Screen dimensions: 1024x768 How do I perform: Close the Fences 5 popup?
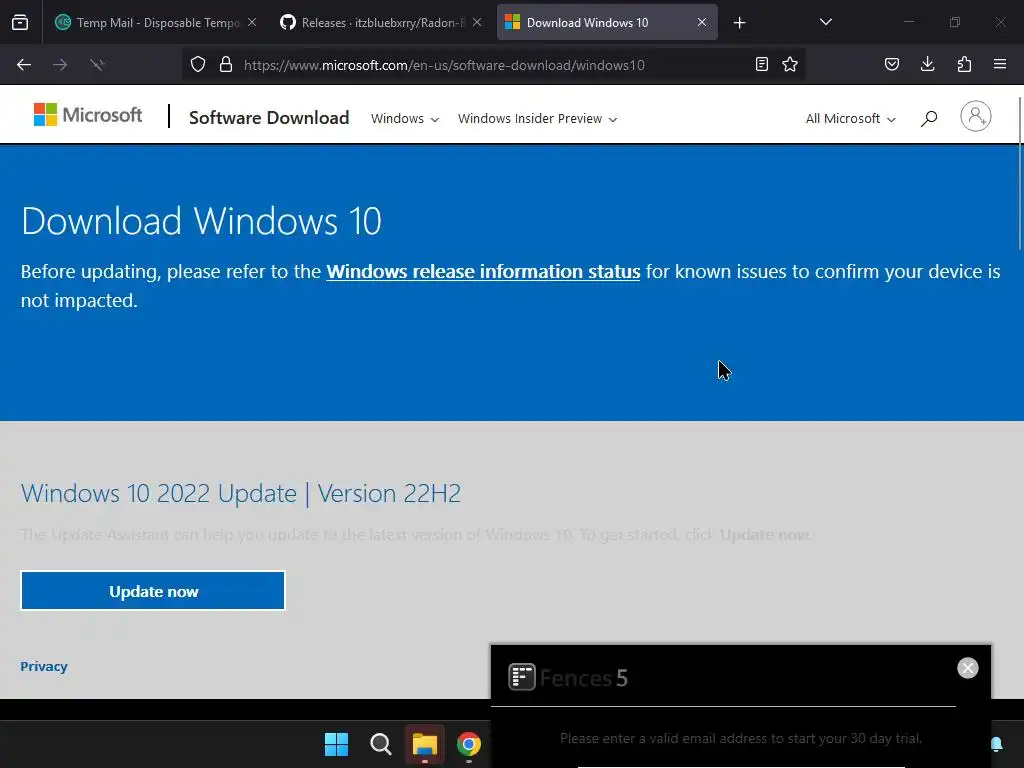[x=968, y=668]
